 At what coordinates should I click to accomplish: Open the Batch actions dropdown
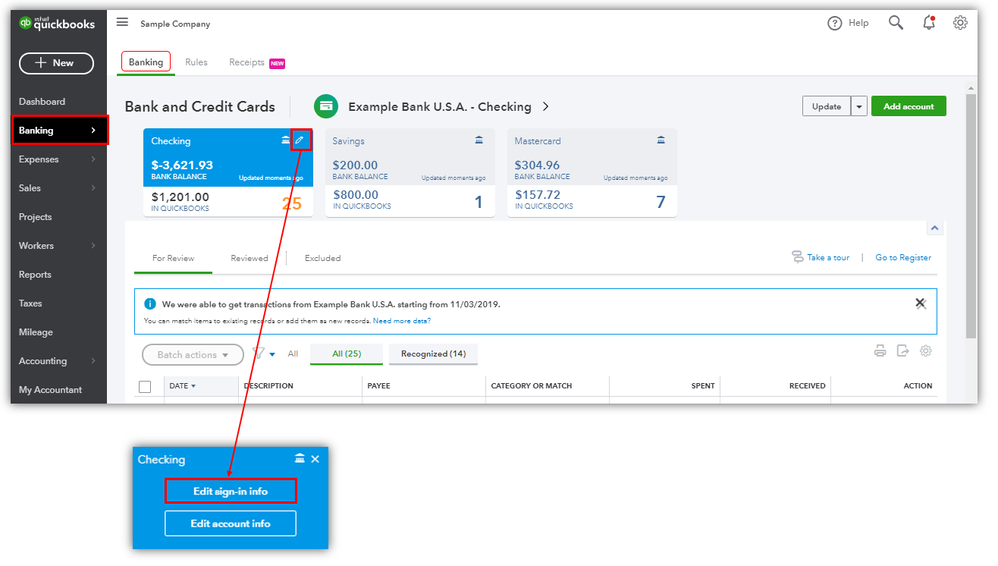click(192, 355)
